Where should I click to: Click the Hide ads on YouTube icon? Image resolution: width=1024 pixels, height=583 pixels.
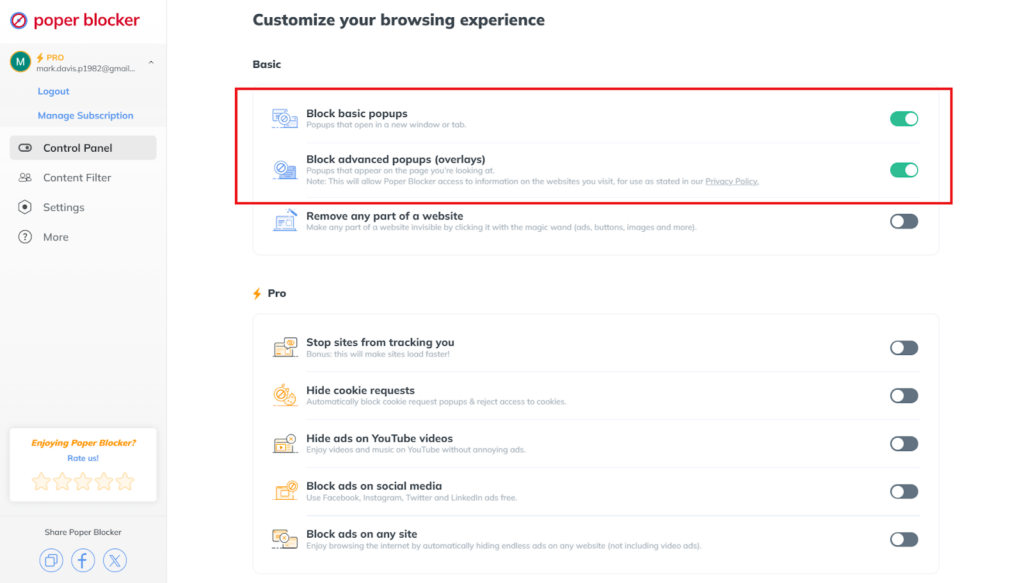(x=285, y=443)
